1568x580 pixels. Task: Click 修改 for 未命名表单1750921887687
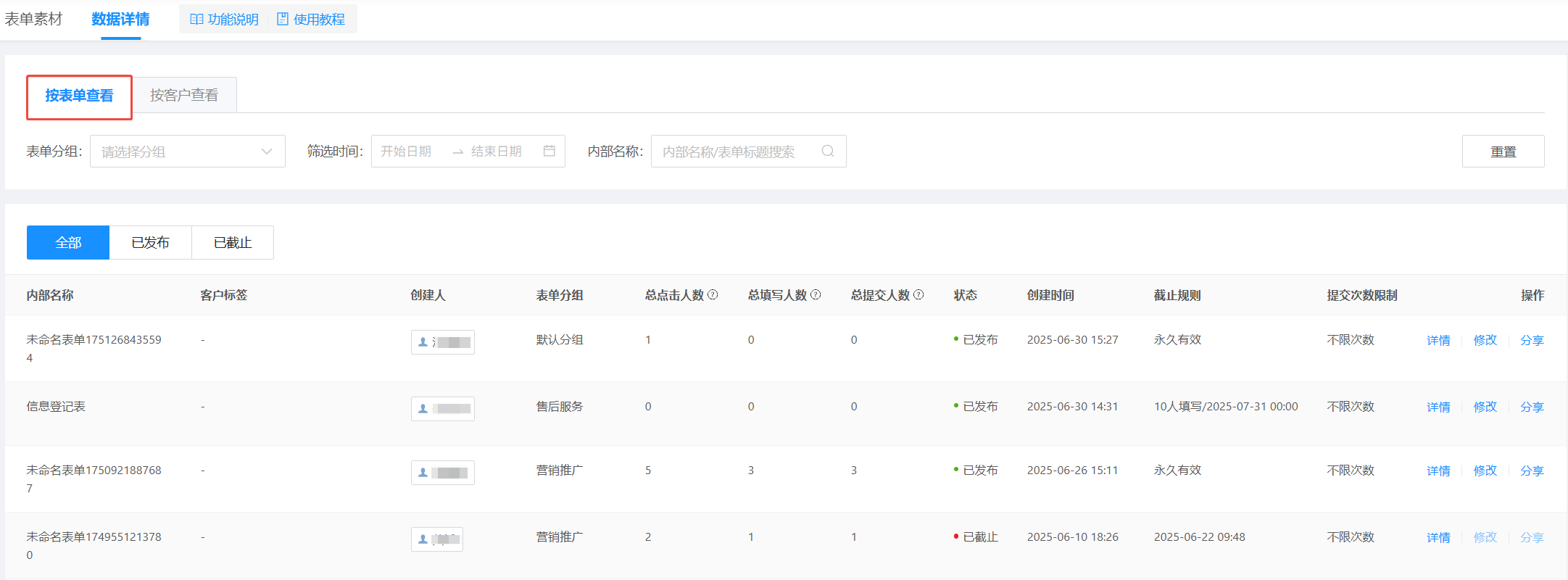tap(1485, 471)
